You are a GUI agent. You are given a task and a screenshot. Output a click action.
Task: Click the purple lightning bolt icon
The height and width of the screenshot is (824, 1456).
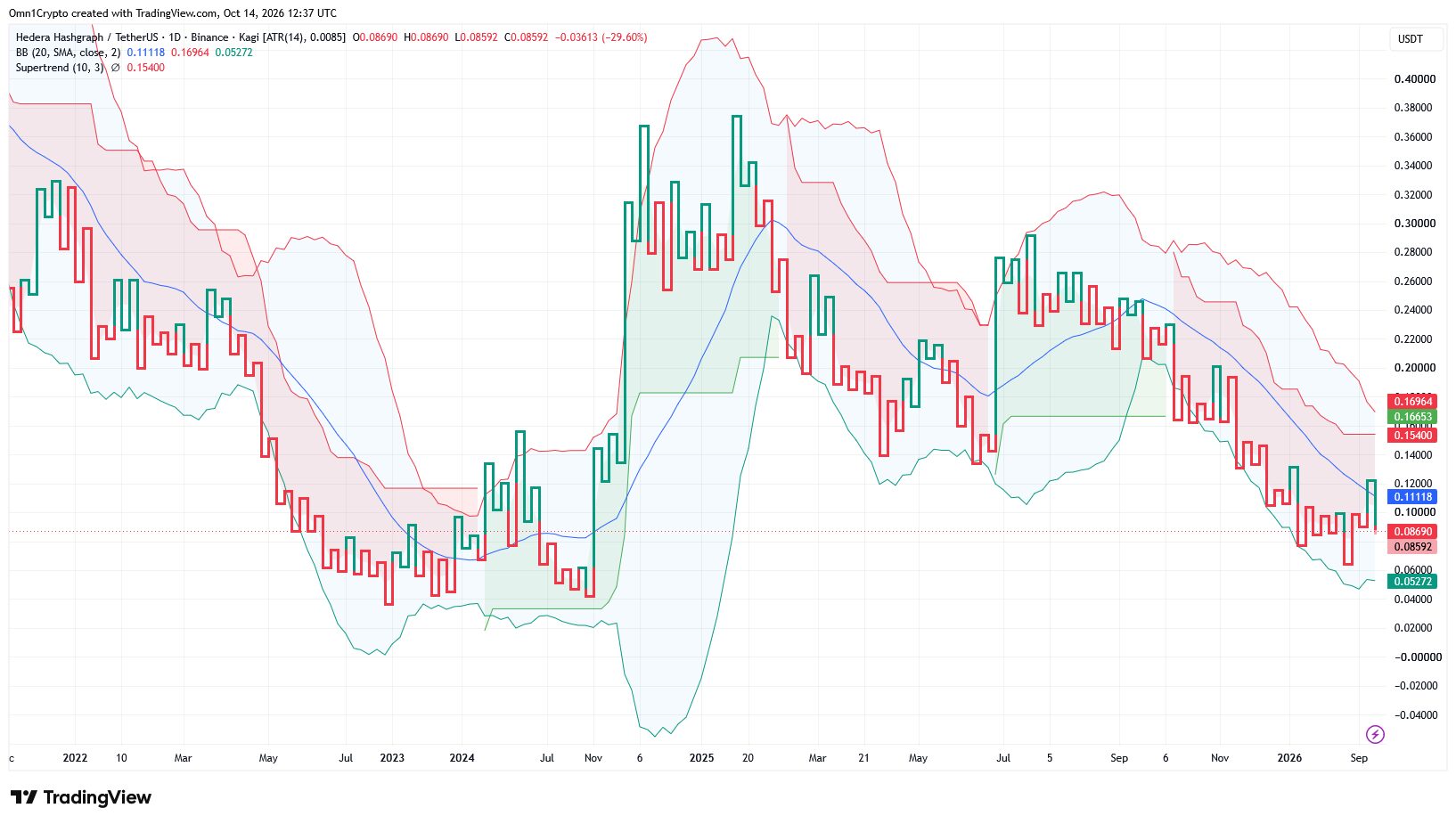(1375, 734)
